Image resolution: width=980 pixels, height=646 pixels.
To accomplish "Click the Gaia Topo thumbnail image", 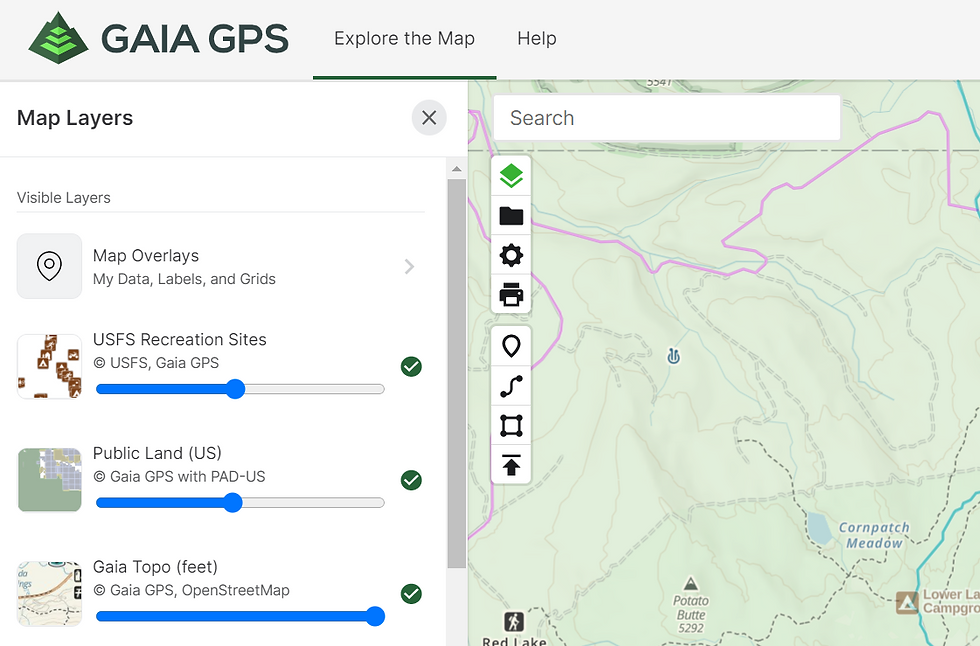I will [x=49, y=593].
